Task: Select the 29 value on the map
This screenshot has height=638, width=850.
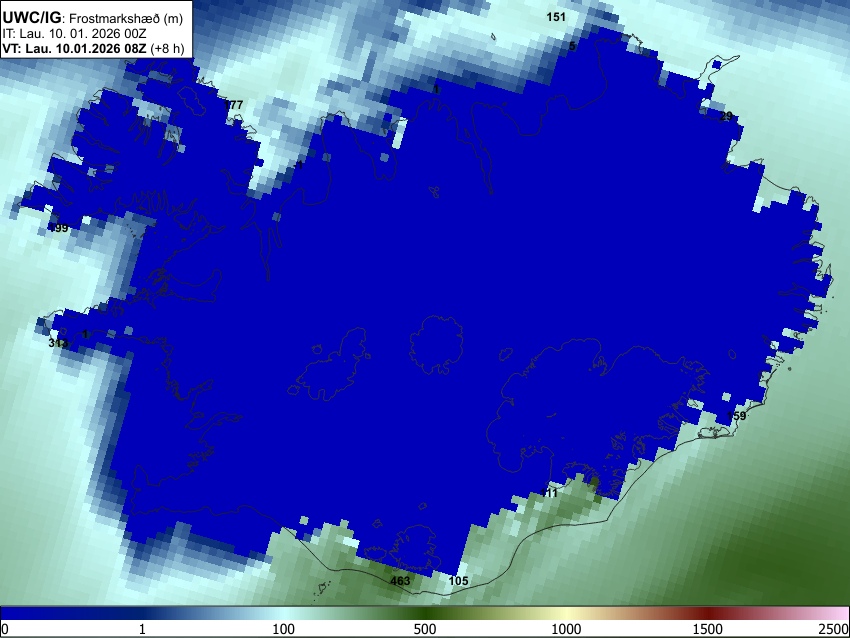Action: tap(726, 116)
